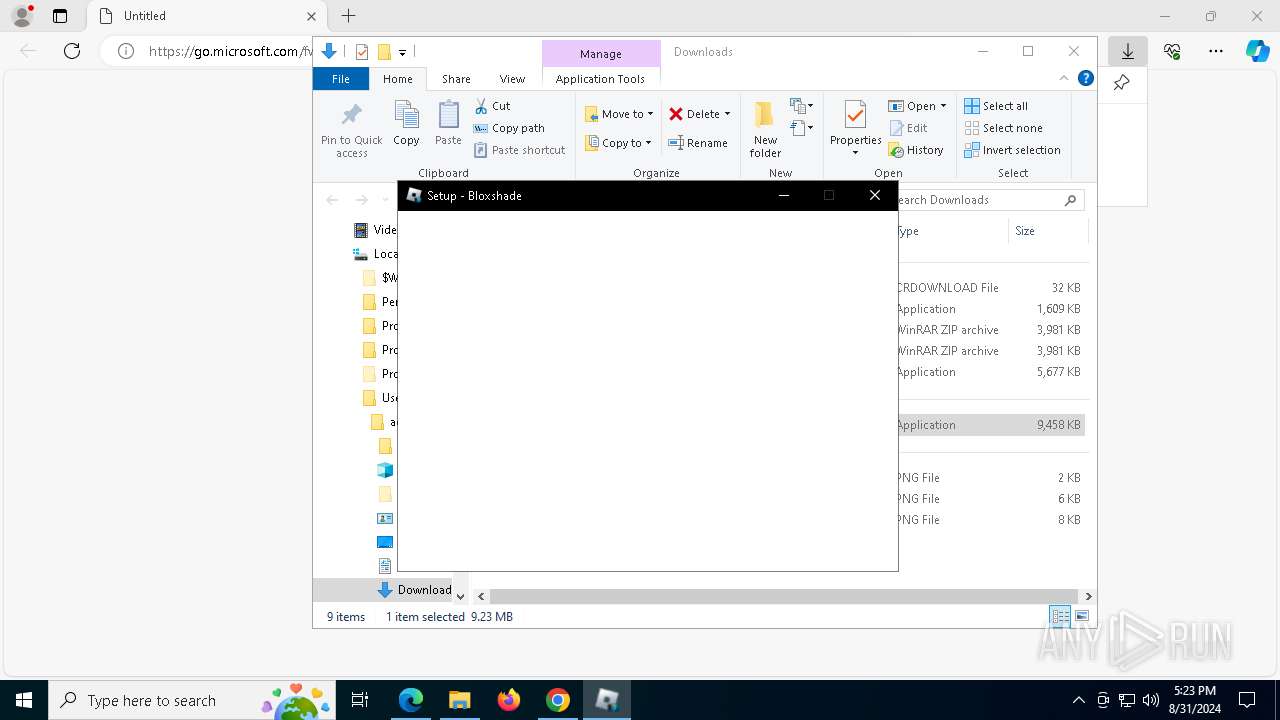
Task: Click the Copy ribbon icon
Action: click(x=406, y=124)
